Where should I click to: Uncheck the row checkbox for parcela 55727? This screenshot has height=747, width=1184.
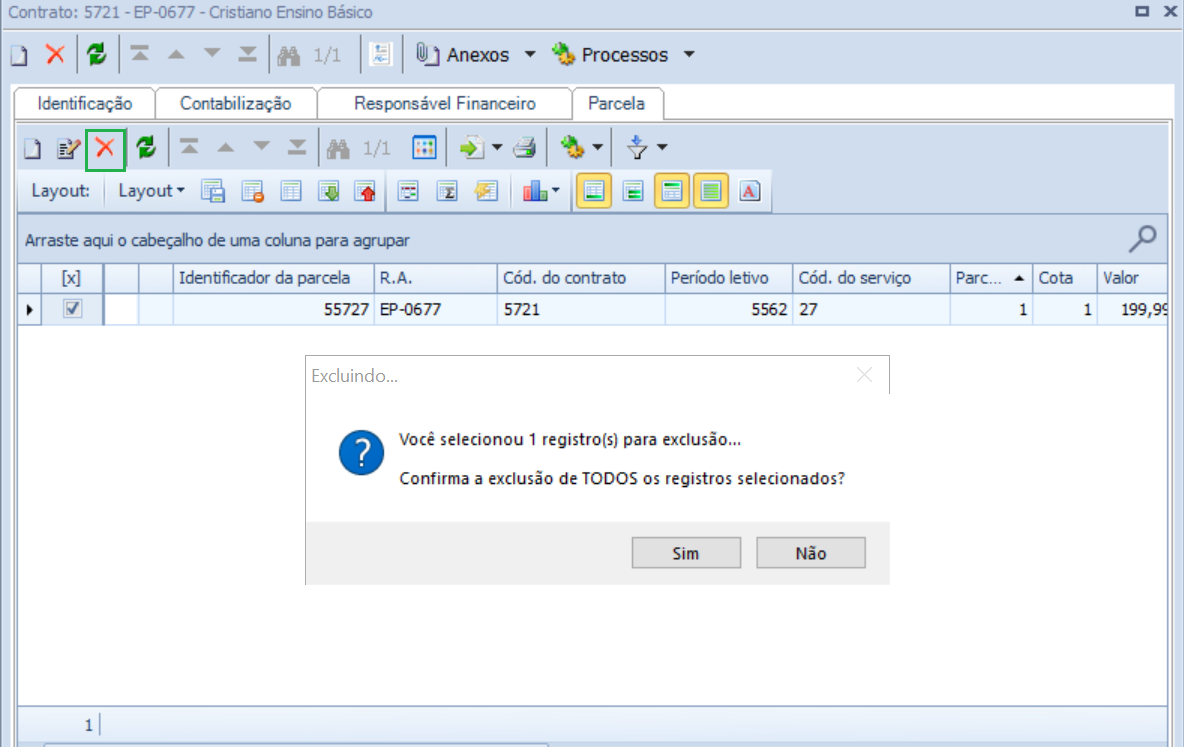[72, 308]
